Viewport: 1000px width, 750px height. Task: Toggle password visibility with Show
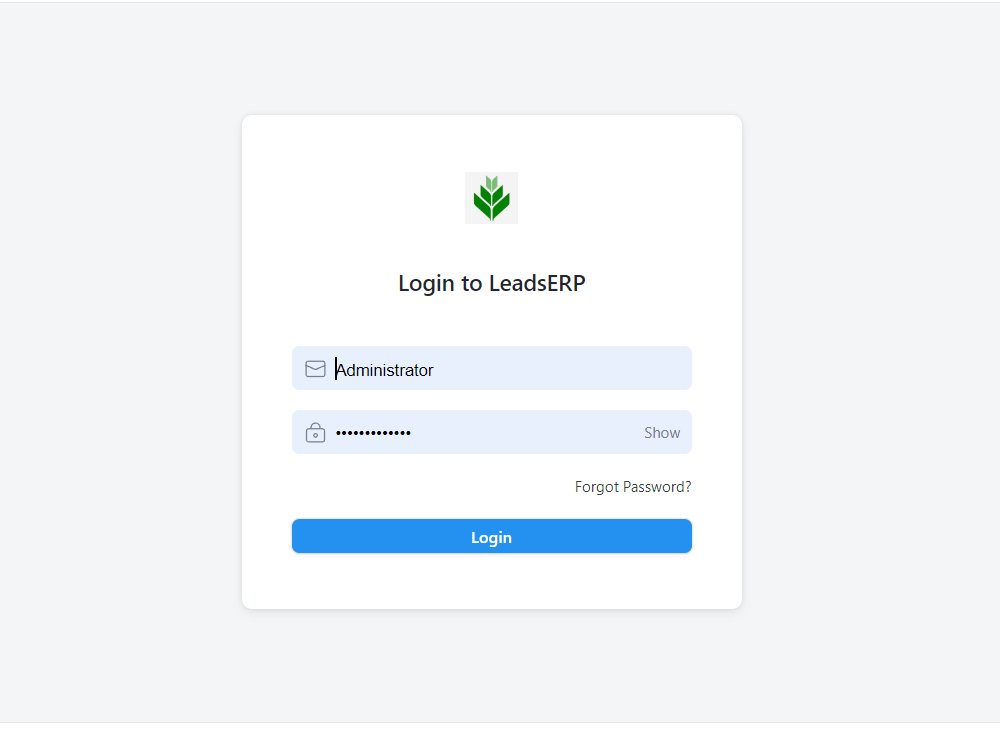pyautogui.click(x=661, y=432)
